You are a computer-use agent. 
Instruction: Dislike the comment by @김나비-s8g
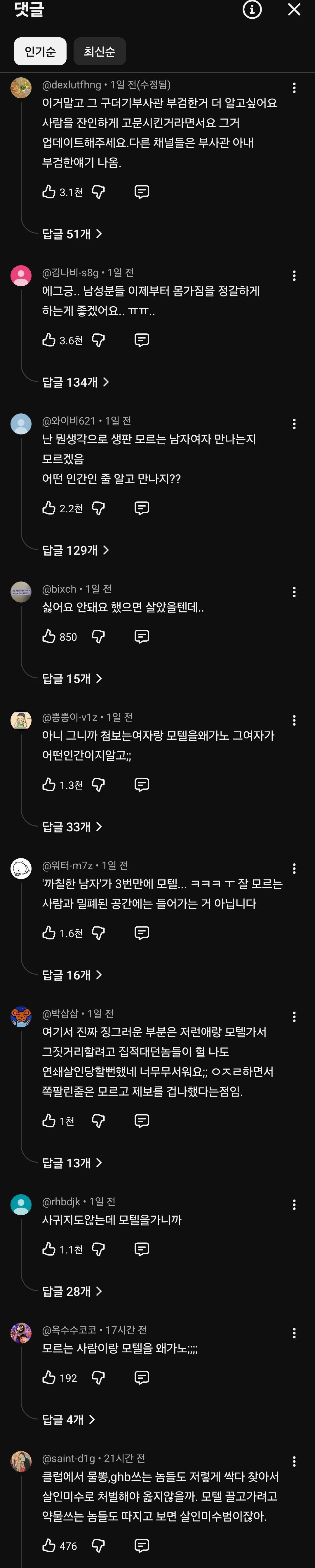click(x=98, y=340)
